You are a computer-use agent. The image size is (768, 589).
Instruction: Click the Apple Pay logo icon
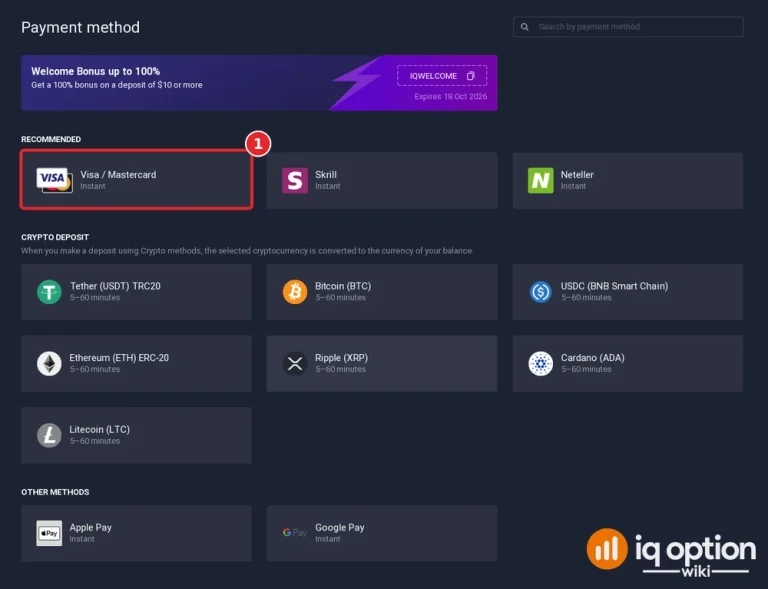pyautogui.click(x=49, y=533)
